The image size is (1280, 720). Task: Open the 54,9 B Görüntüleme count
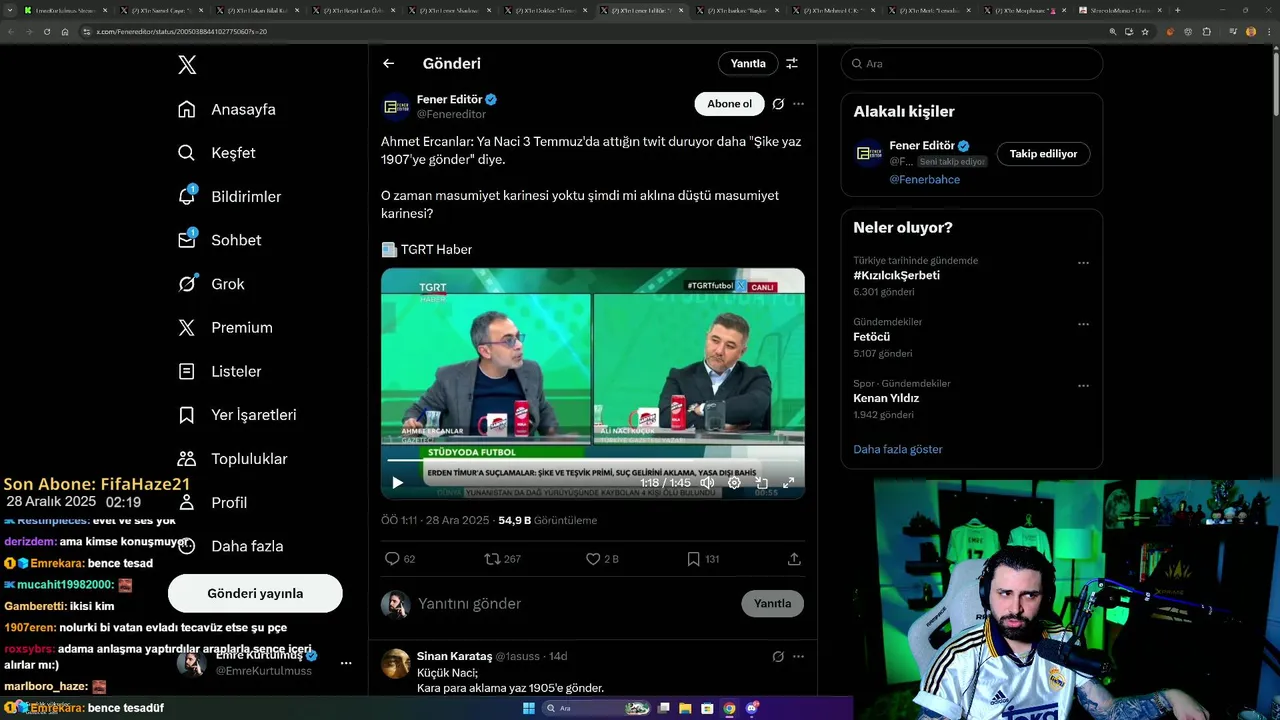tap(548, 520)
